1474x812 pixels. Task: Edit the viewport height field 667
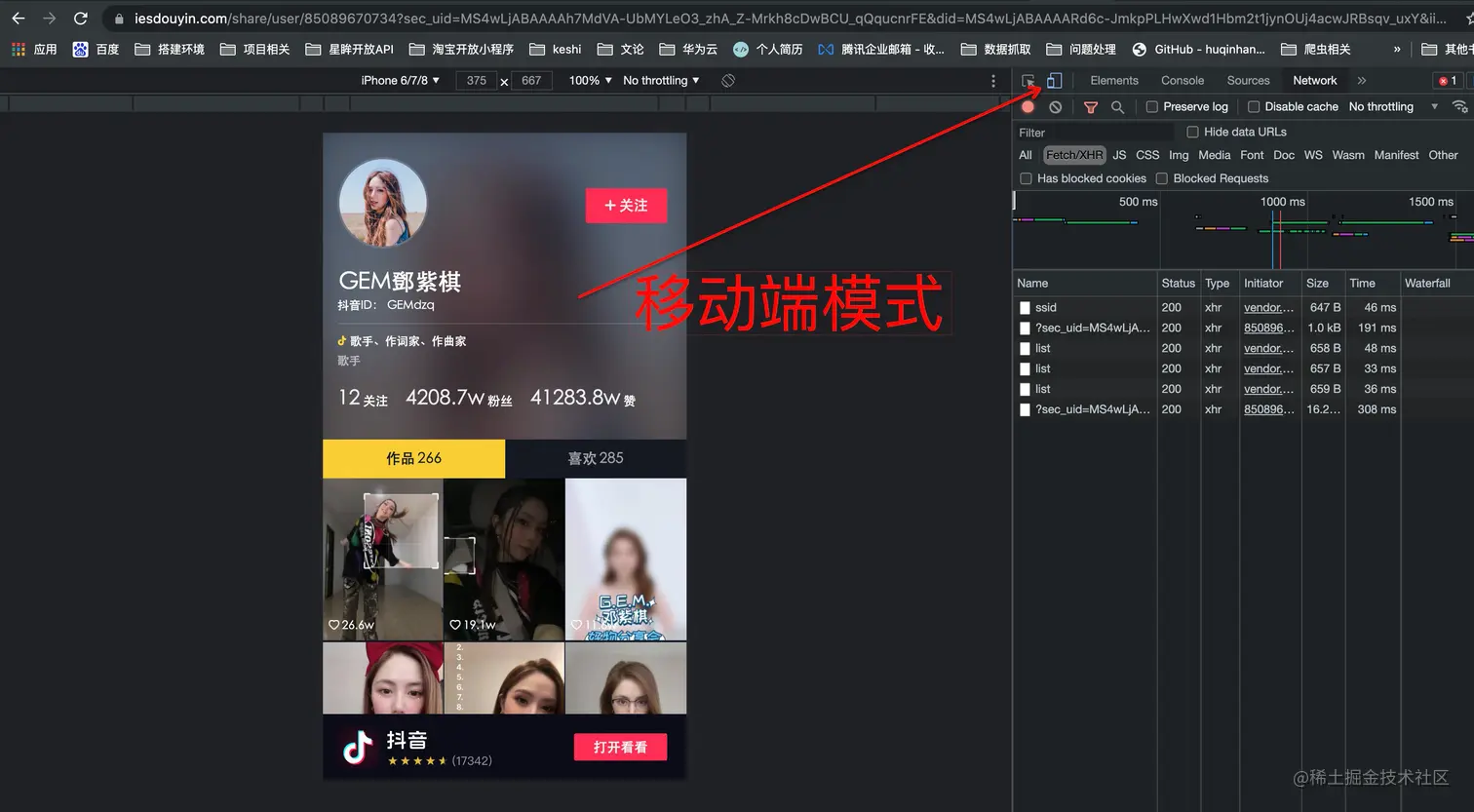531,81
